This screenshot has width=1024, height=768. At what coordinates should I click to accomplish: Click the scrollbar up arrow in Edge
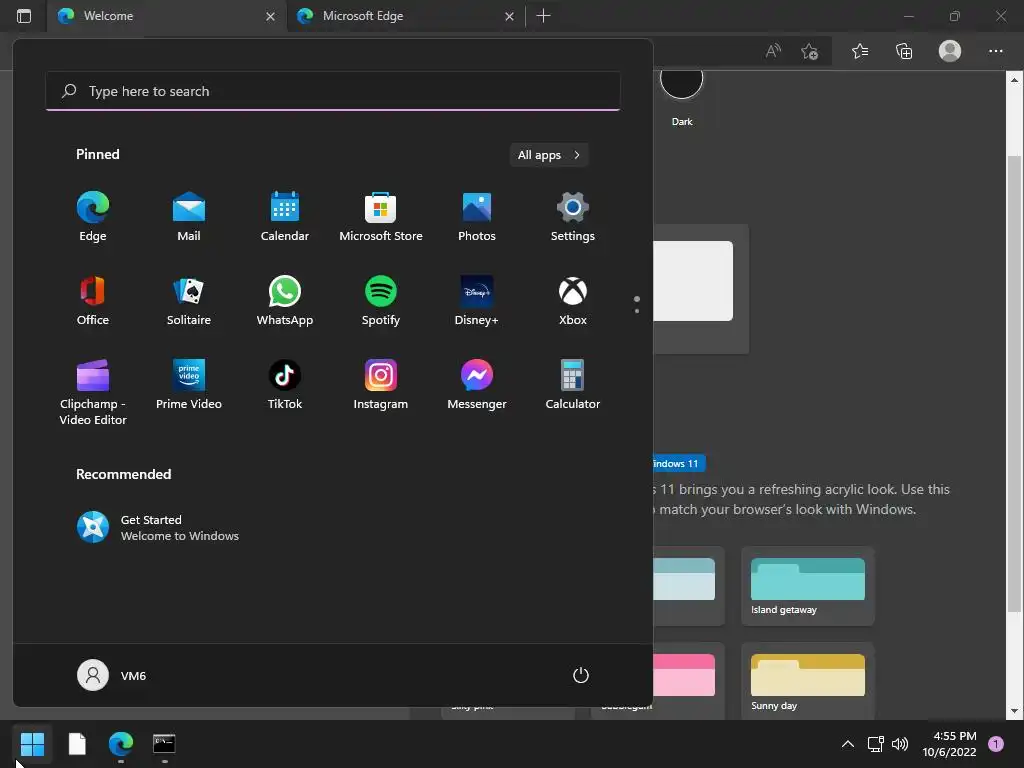(1014, 80)
